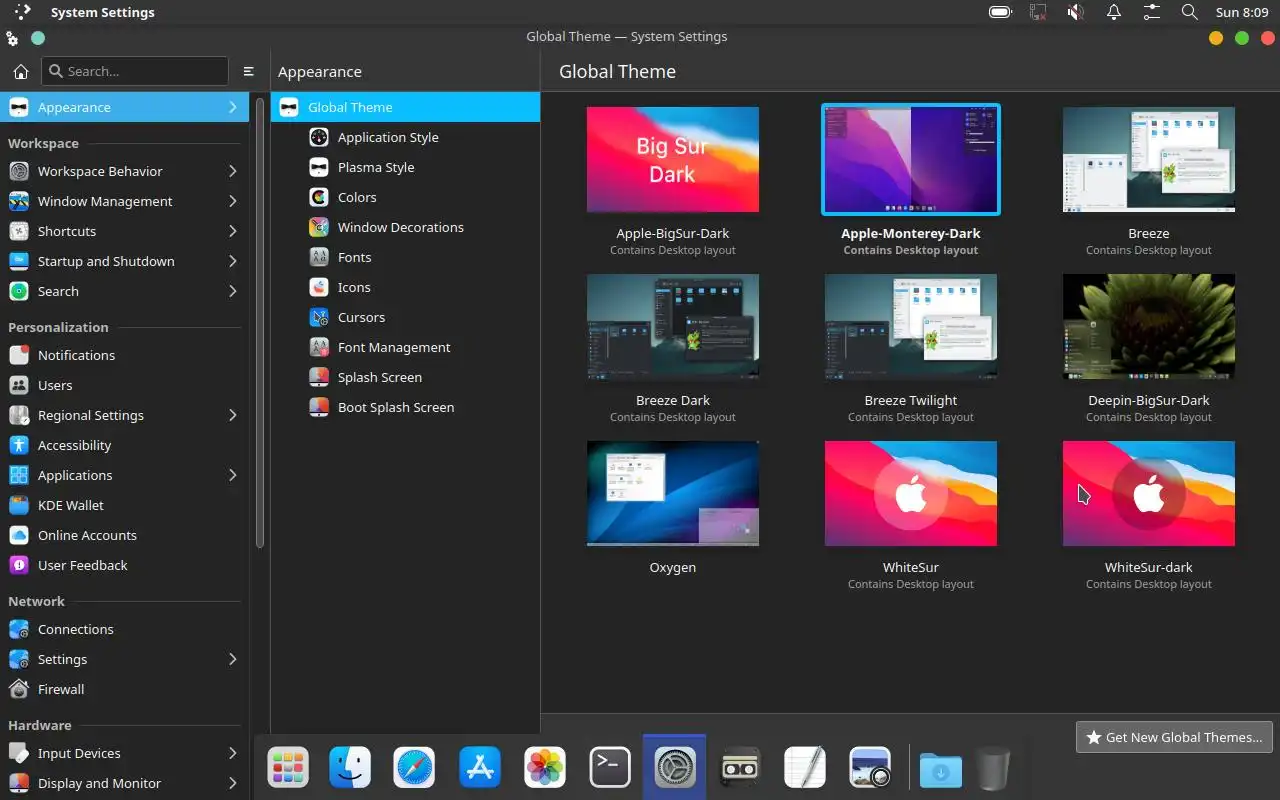Viewport: 1280px width, 800px height.
Task: Open the Users settings entry
Action: tap(124, 385)
